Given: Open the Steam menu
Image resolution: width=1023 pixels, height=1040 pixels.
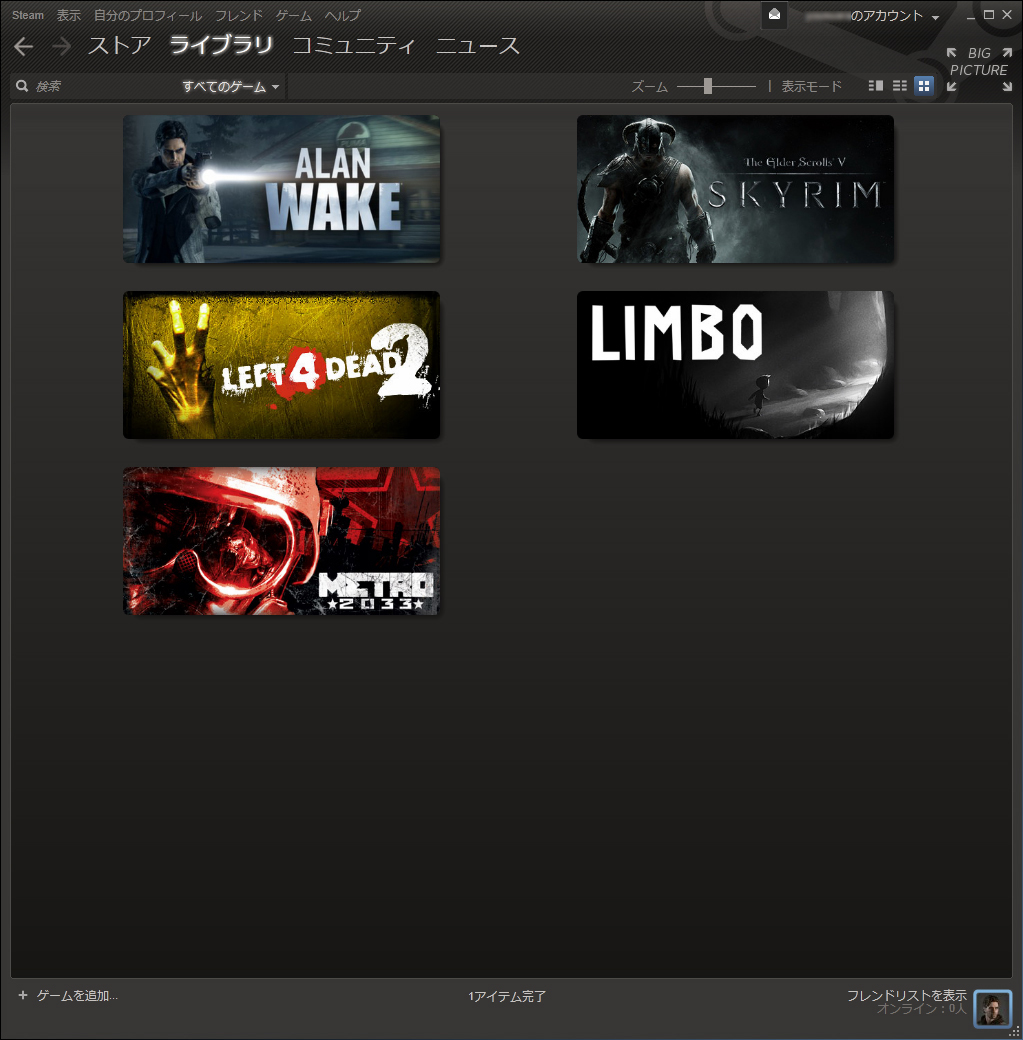Looking at the screenshot, I should point(28,15).
